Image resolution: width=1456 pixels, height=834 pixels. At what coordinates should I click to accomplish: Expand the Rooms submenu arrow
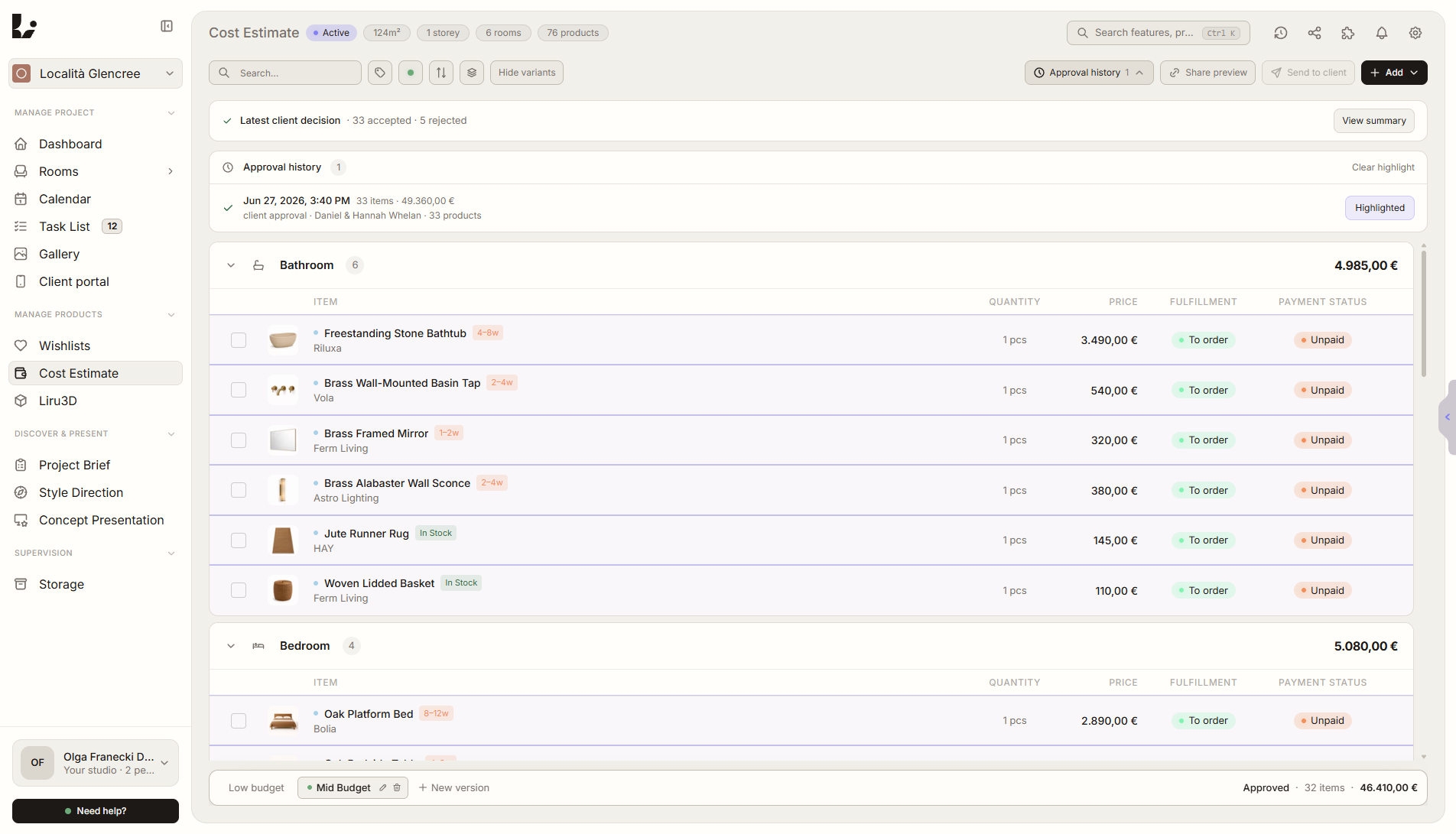coord(171,171)
